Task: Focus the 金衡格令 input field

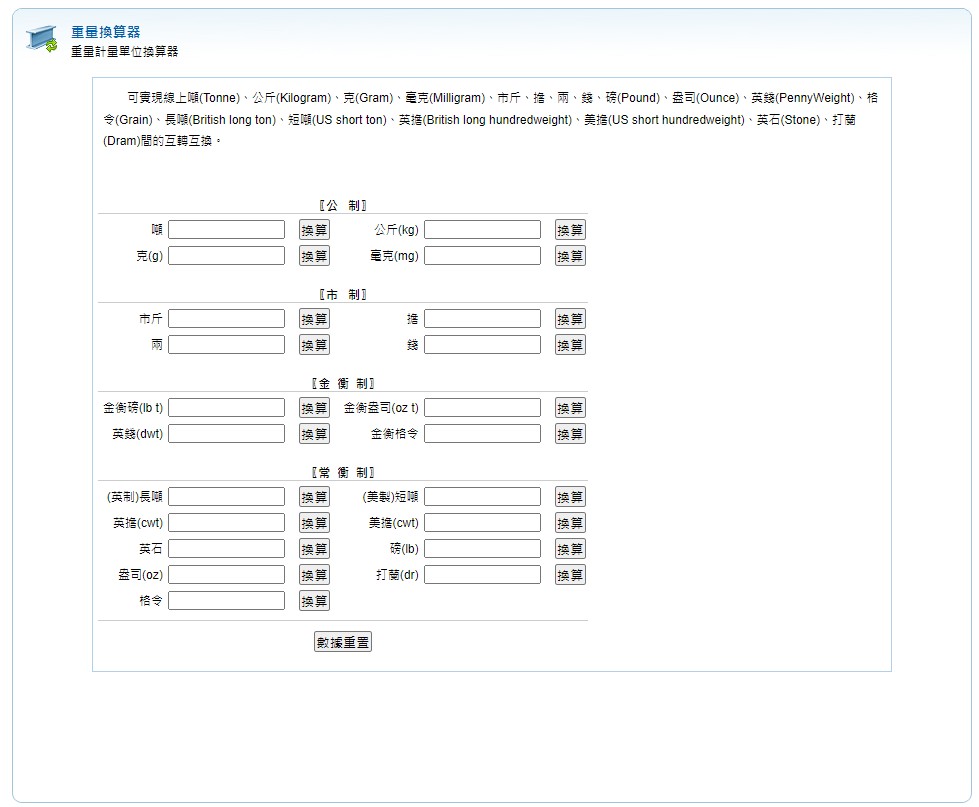Action: (x=483, y=434)
